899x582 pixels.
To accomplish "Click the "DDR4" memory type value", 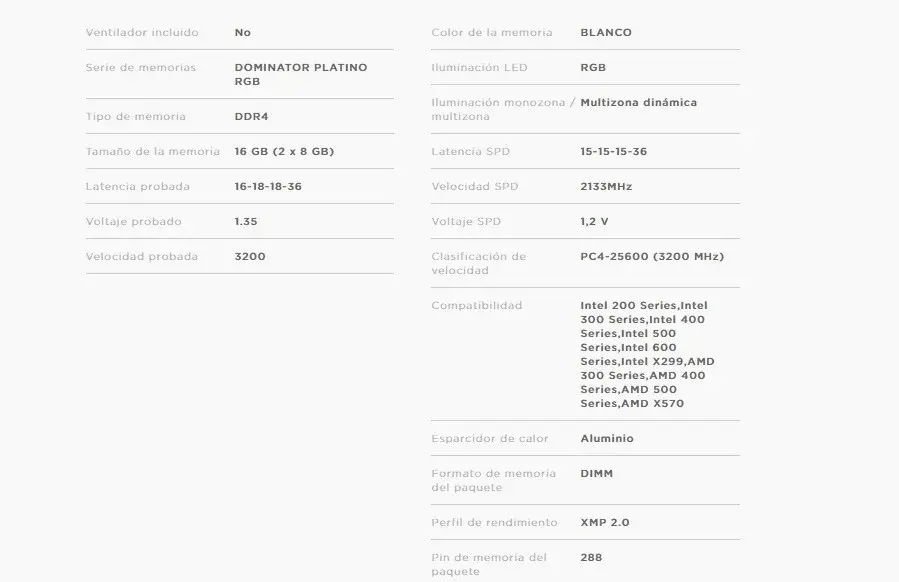I will tap(251, 117).
